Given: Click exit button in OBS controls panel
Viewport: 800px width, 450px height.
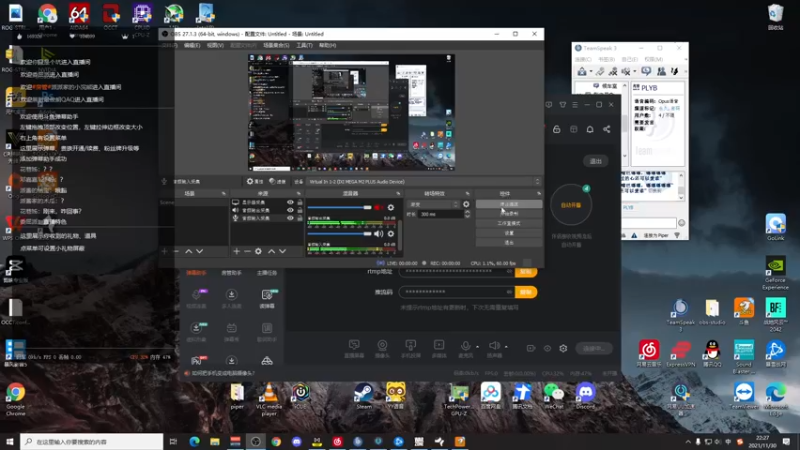Looking at the screenshot, I should click(509, 243).
